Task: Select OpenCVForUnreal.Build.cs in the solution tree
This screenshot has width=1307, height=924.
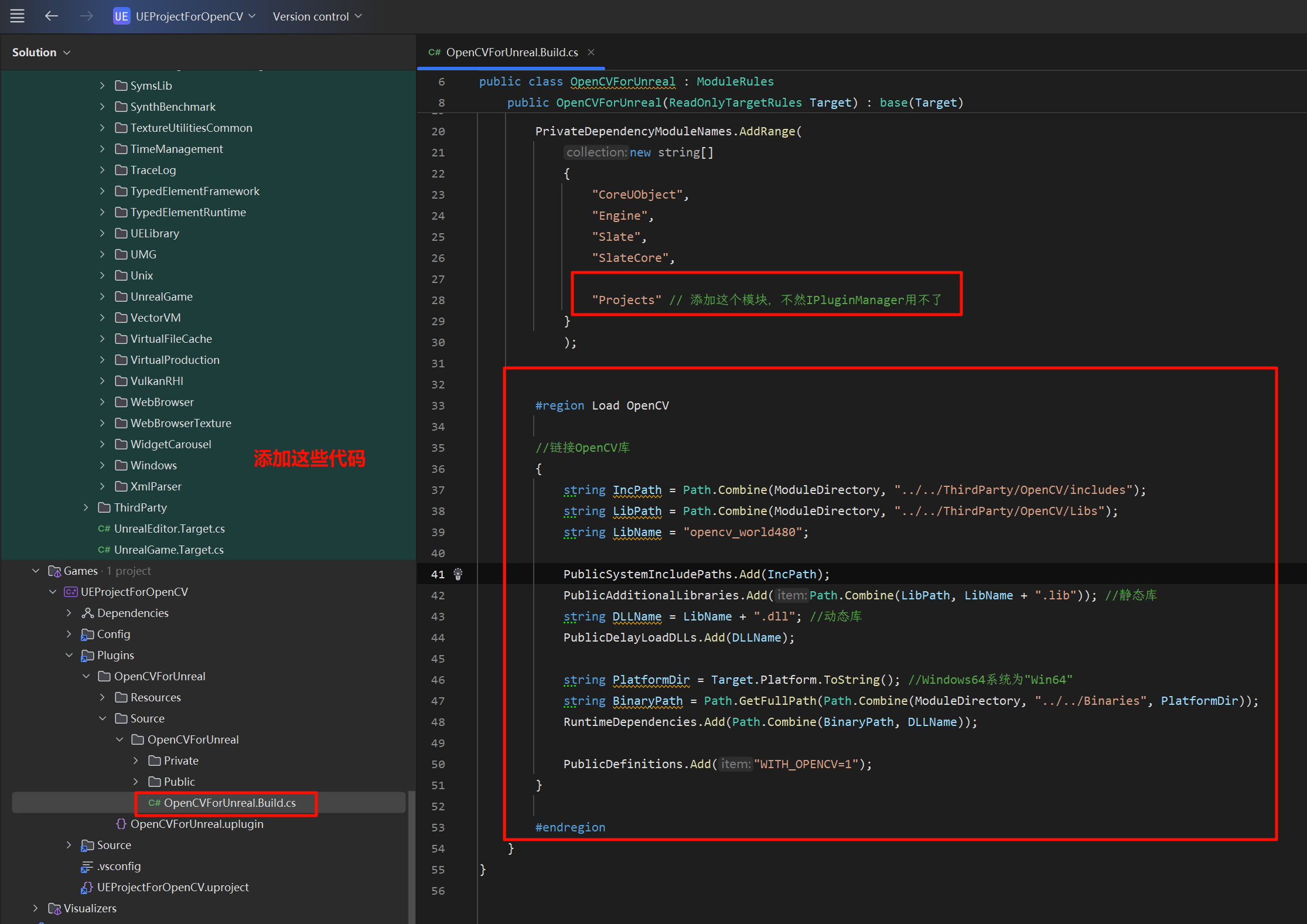Action: 229,803
